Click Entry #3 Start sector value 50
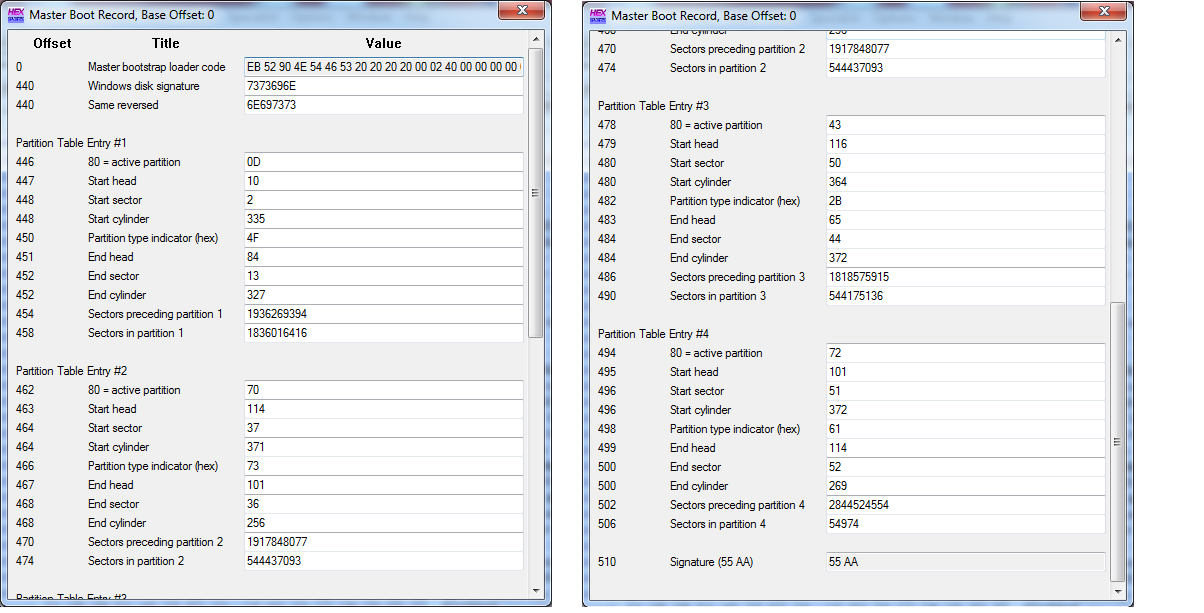This screenshot has width=1204, height=613. tap(965, 163)
